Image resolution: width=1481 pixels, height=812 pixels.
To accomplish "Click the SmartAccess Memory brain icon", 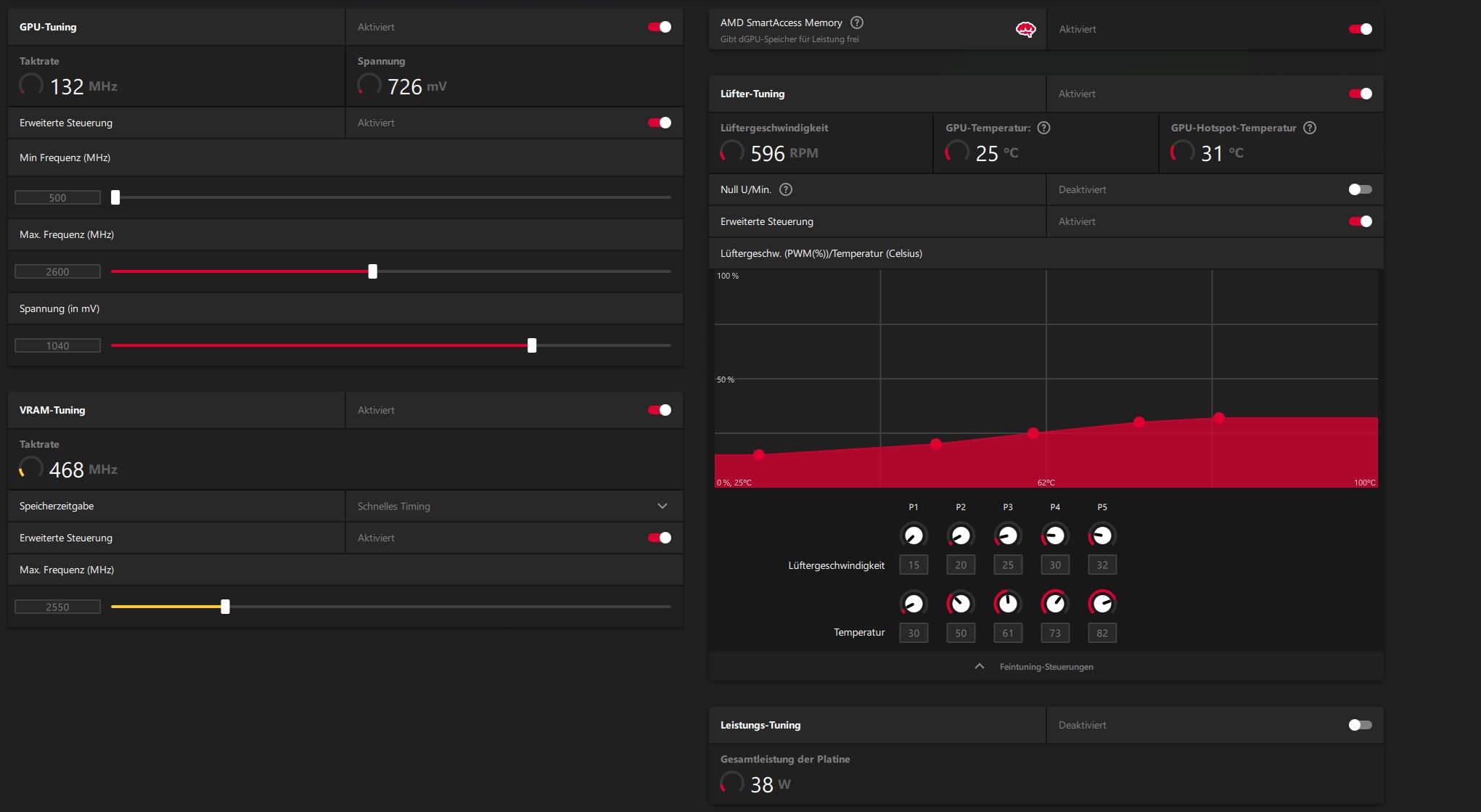I will coord(1025,29).
